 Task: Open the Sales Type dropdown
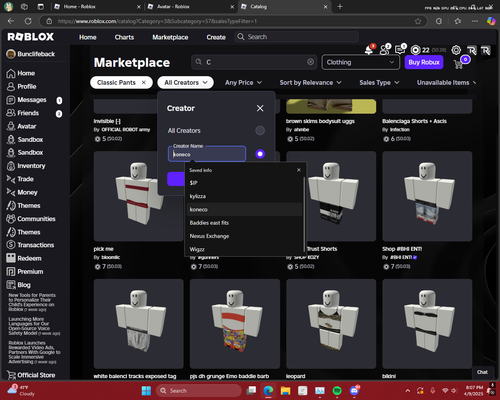[x=379, y=82]
